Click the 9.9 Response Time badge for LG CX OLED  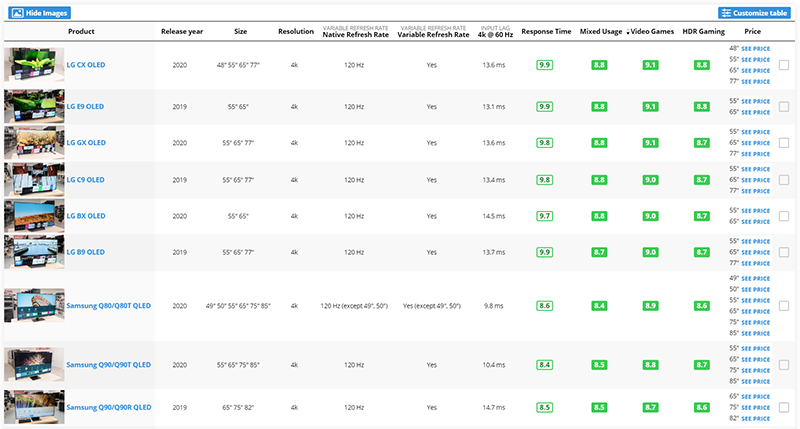[x=544, y=65]
